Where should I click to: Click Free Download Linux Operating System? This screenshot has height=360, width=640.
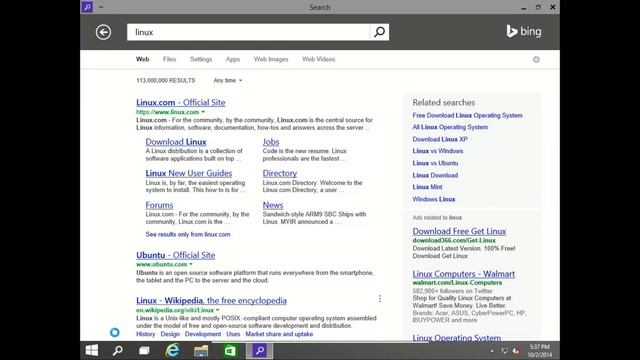coord(467,116)
